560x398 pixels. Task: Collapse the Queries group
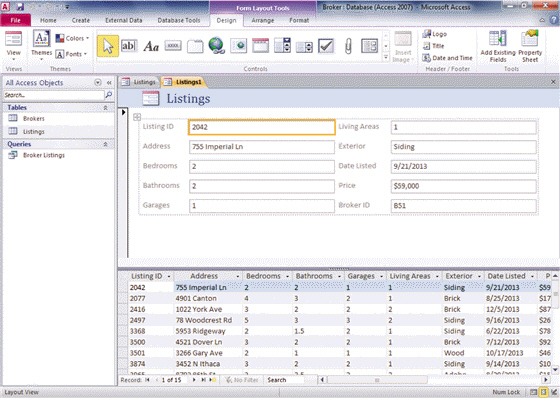click(106, 144)
